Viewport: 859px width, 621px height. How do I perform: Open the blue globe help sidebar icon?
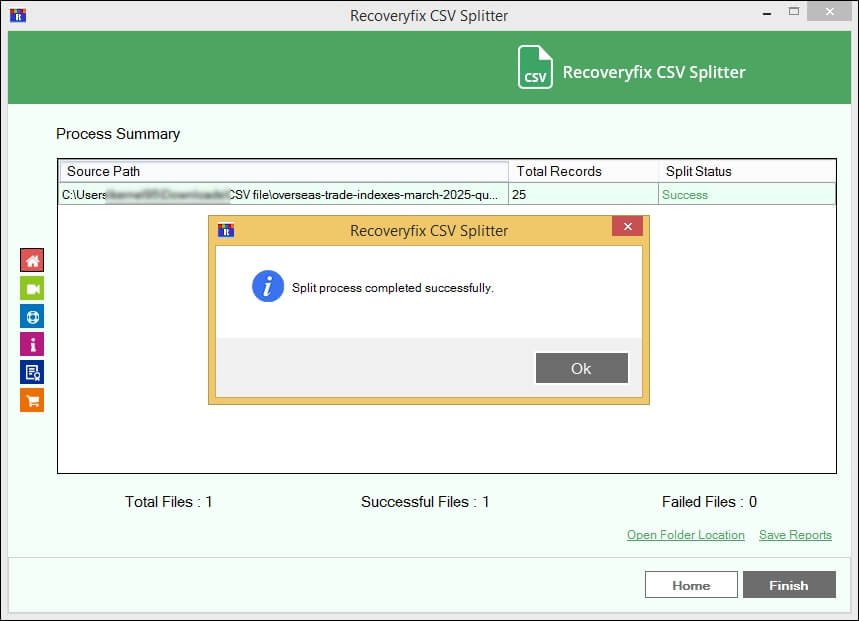(32, 317)
